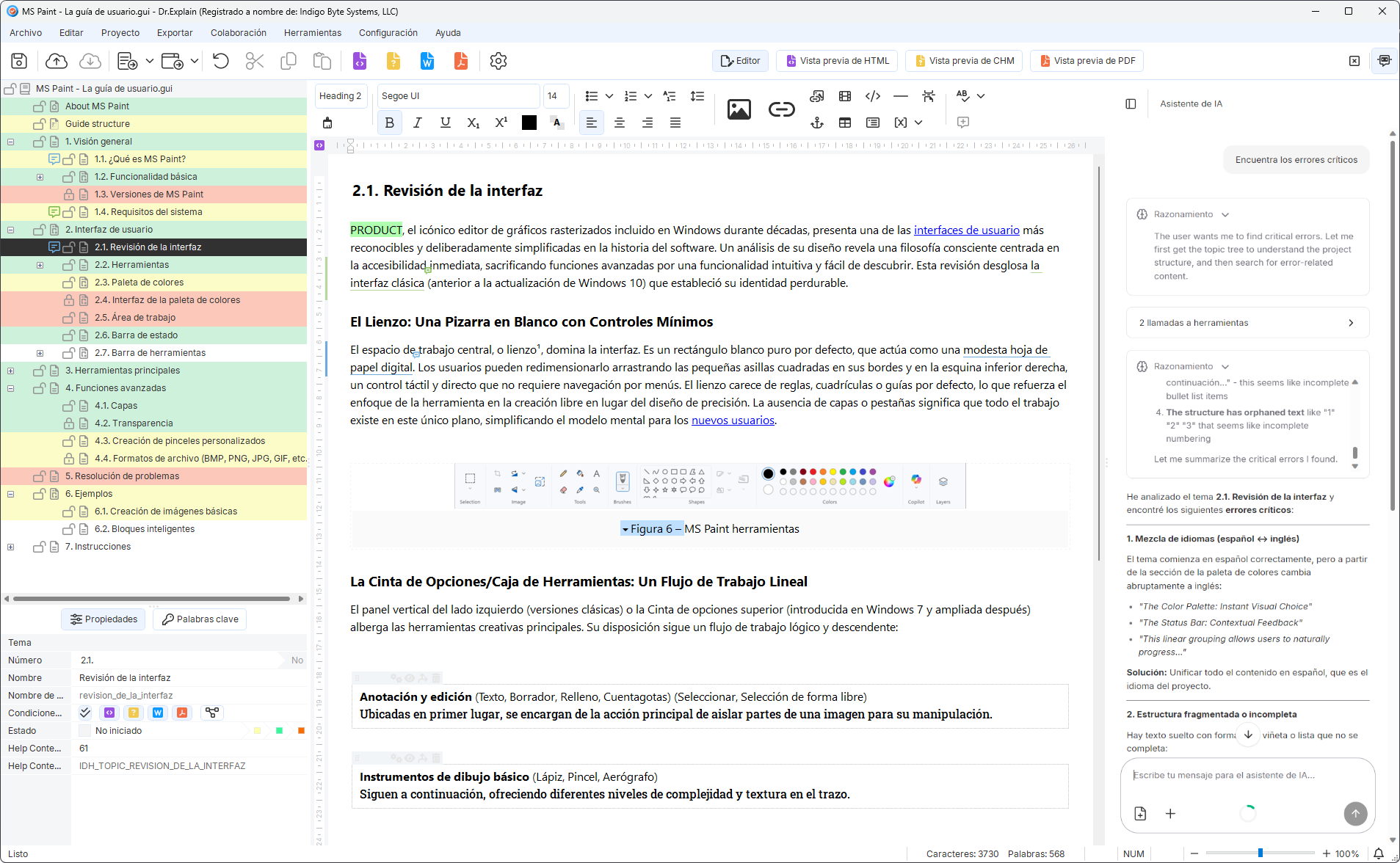This screenshot has width=1400, height=863.
Task: Export to HTML with the purple file icon
Action: click(360, 61)
